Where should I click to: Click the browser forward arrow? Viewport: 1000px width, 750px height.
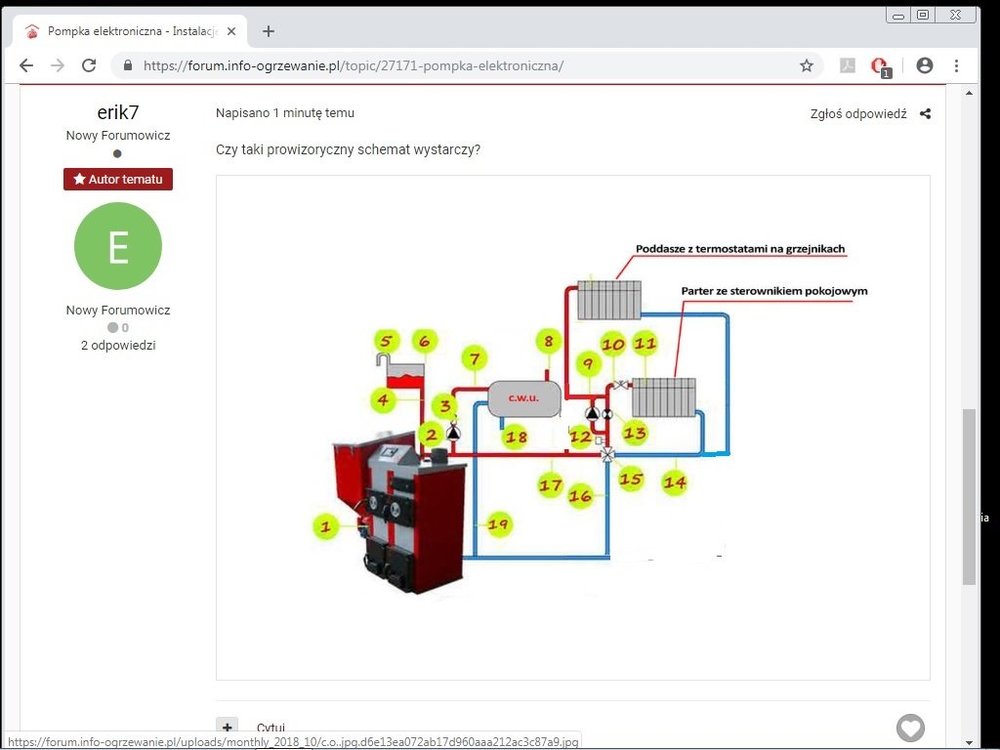tap(57, 65)
